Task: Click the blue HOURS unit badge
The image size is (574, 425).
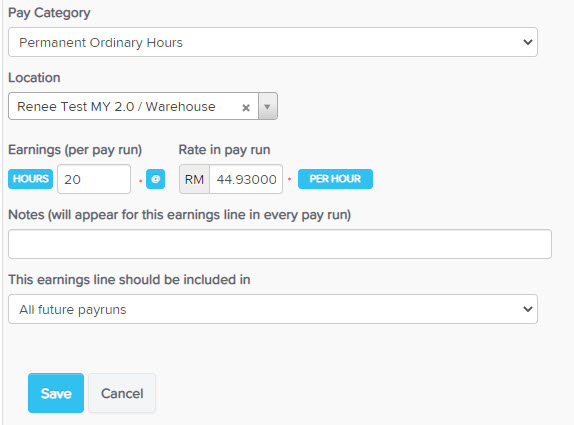Action: click(30, 179)
